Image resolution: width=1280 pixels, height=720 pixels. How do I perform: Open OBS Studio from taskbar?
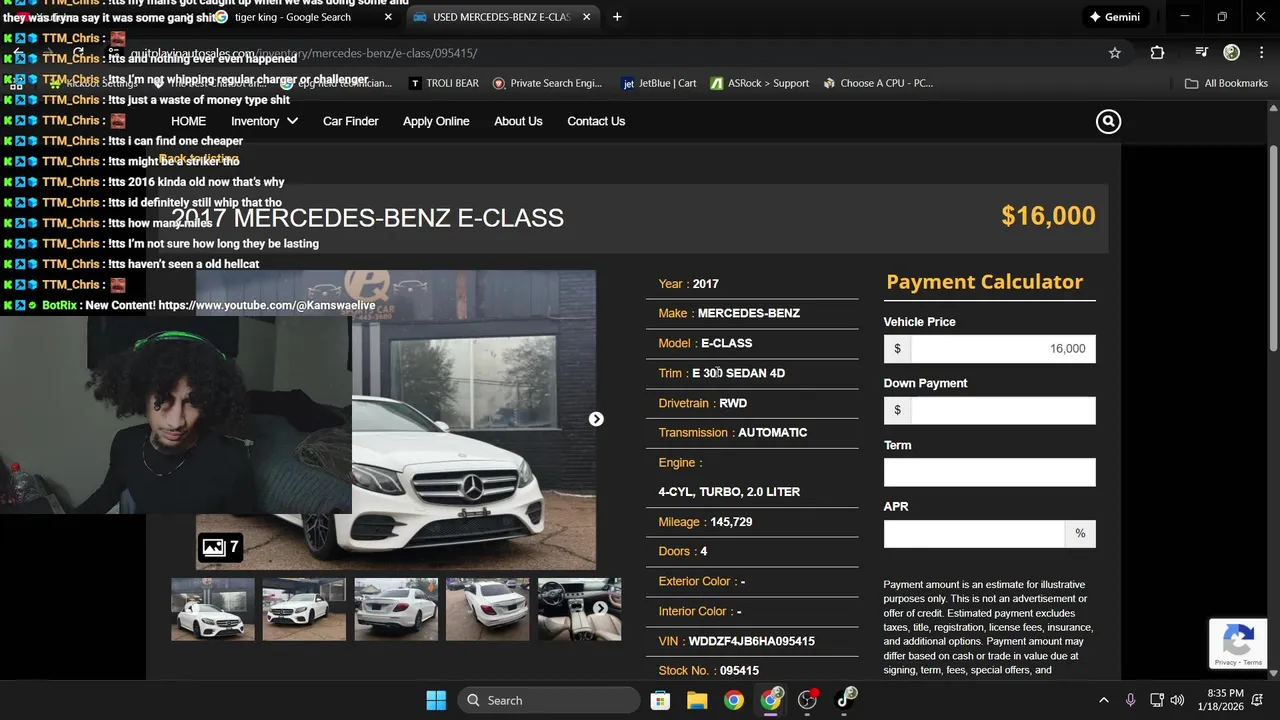click(x=808, y=700)
